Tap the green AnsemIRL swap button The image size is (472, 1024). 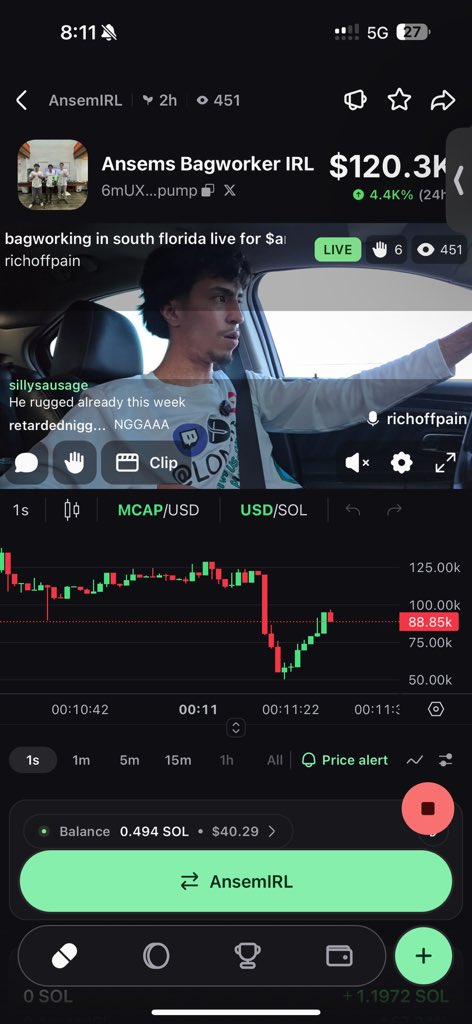[x=236, y=882]
